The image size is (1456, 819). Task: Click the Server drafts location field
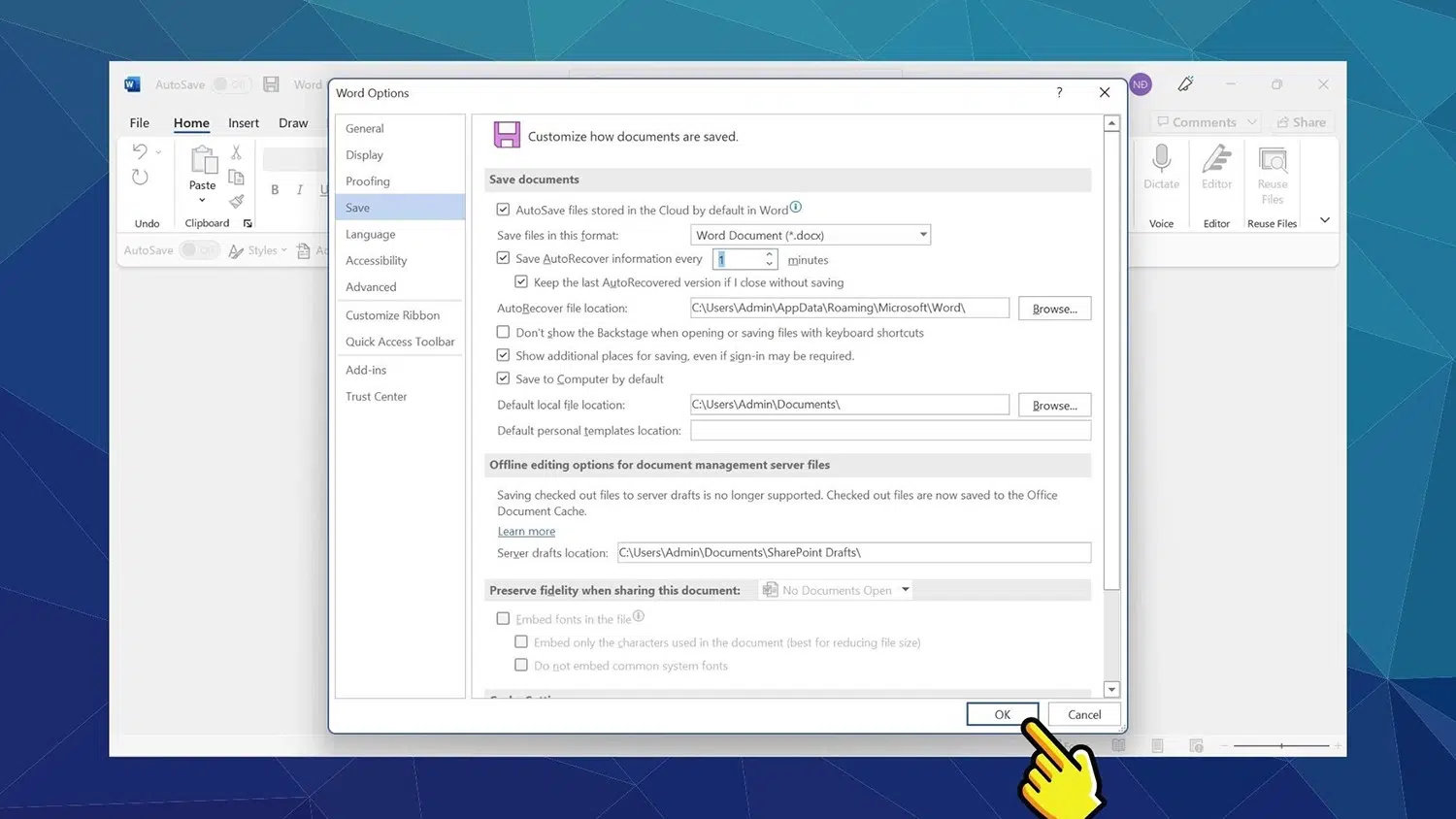854,552
